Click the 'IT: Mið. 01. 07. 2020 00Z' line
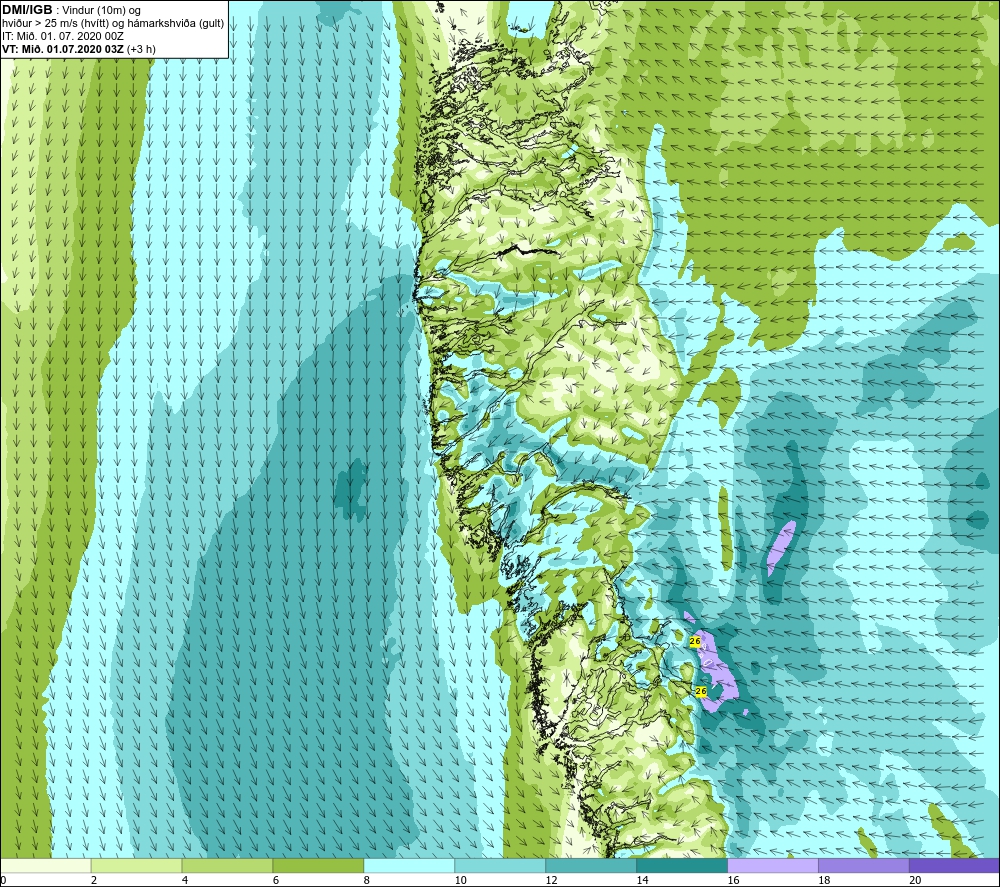 (x=62, y=36)
